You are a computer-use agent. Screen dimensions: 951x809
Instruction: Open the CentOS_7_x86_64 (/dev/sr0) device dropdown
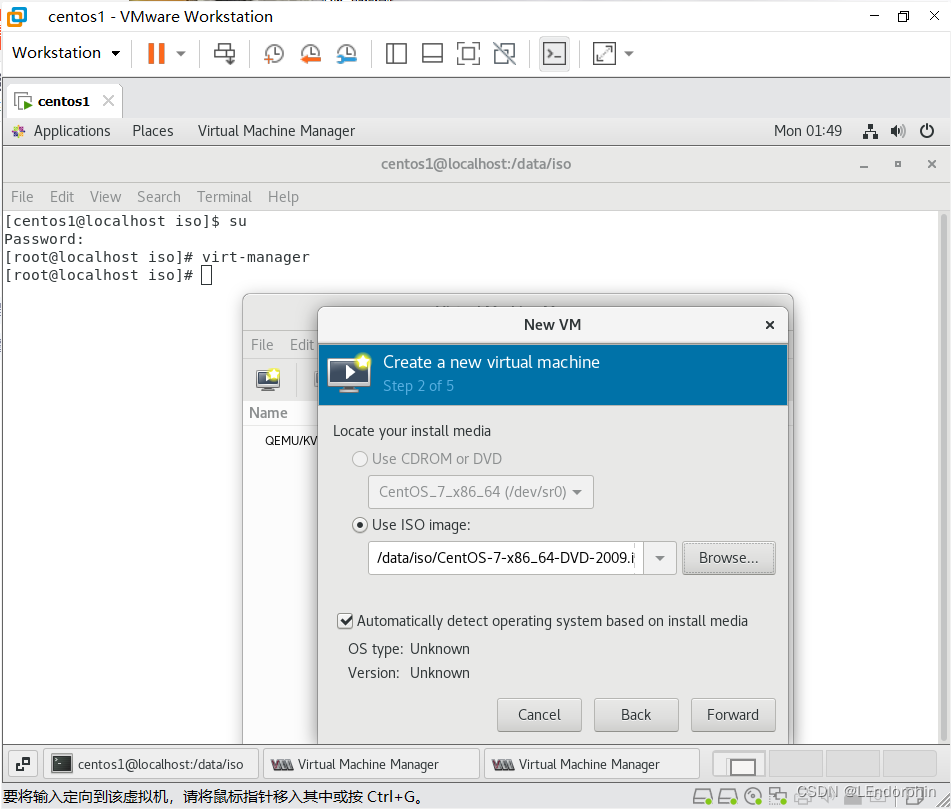480,492
